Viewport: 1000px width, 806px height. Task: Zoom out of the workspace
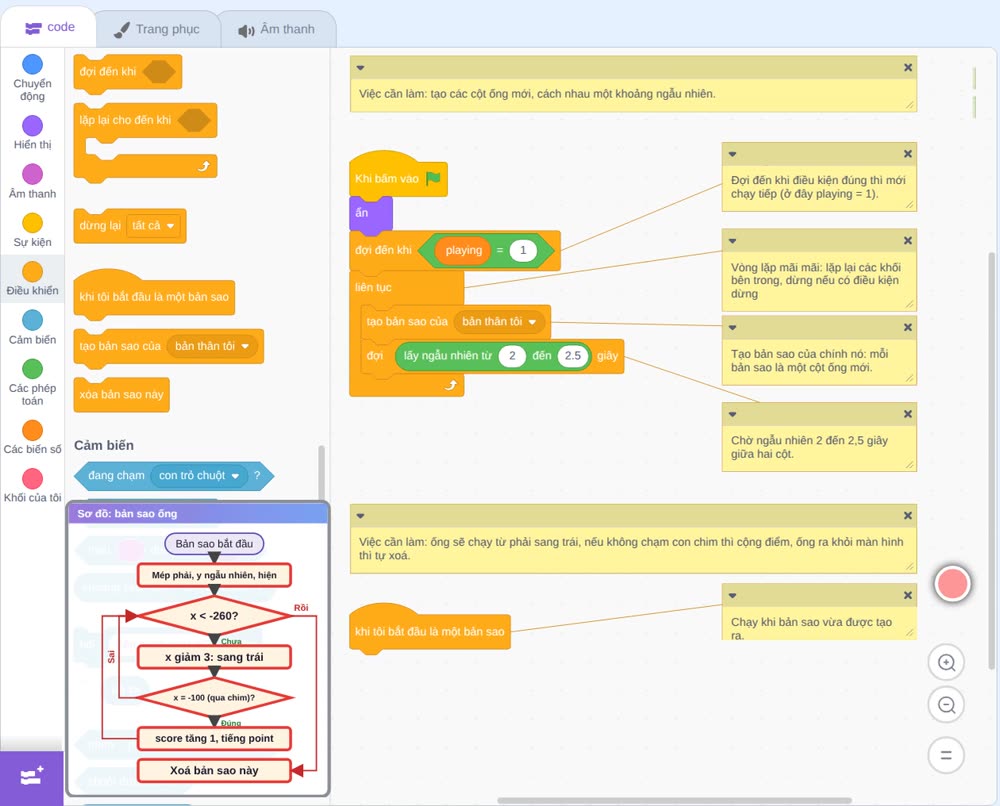coord(946,705)
